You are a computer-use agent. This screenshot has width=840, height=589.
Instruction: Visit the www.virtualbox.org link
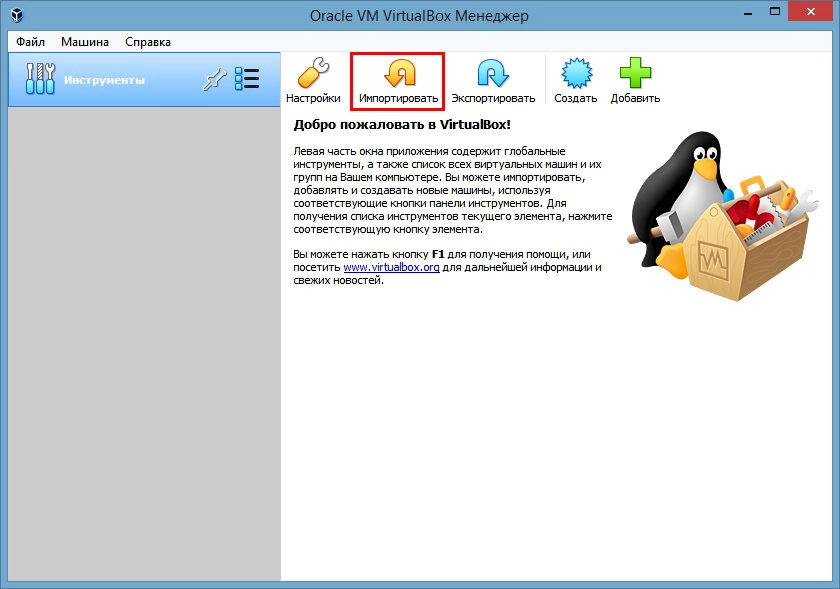pos(392,267)
